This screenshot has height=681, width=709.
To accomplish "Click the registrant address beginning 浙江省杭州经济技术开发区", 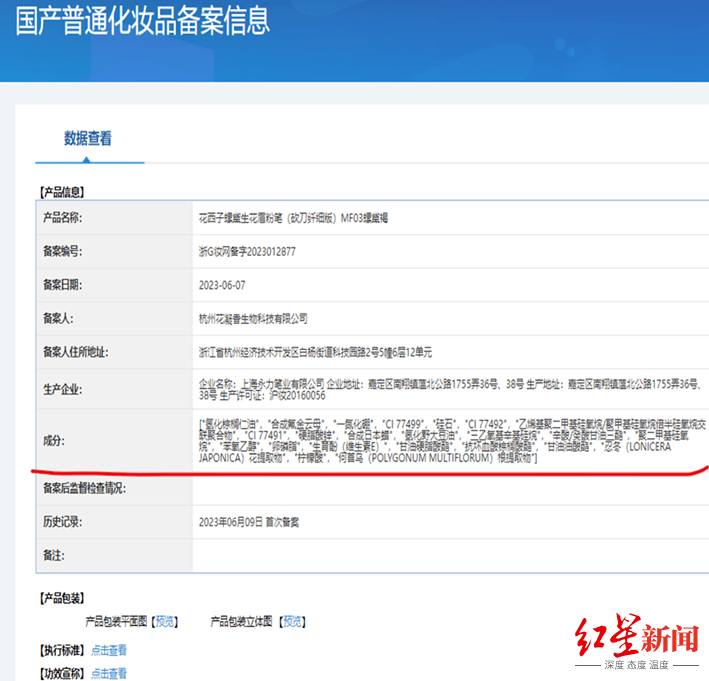I will click(316, 352).
